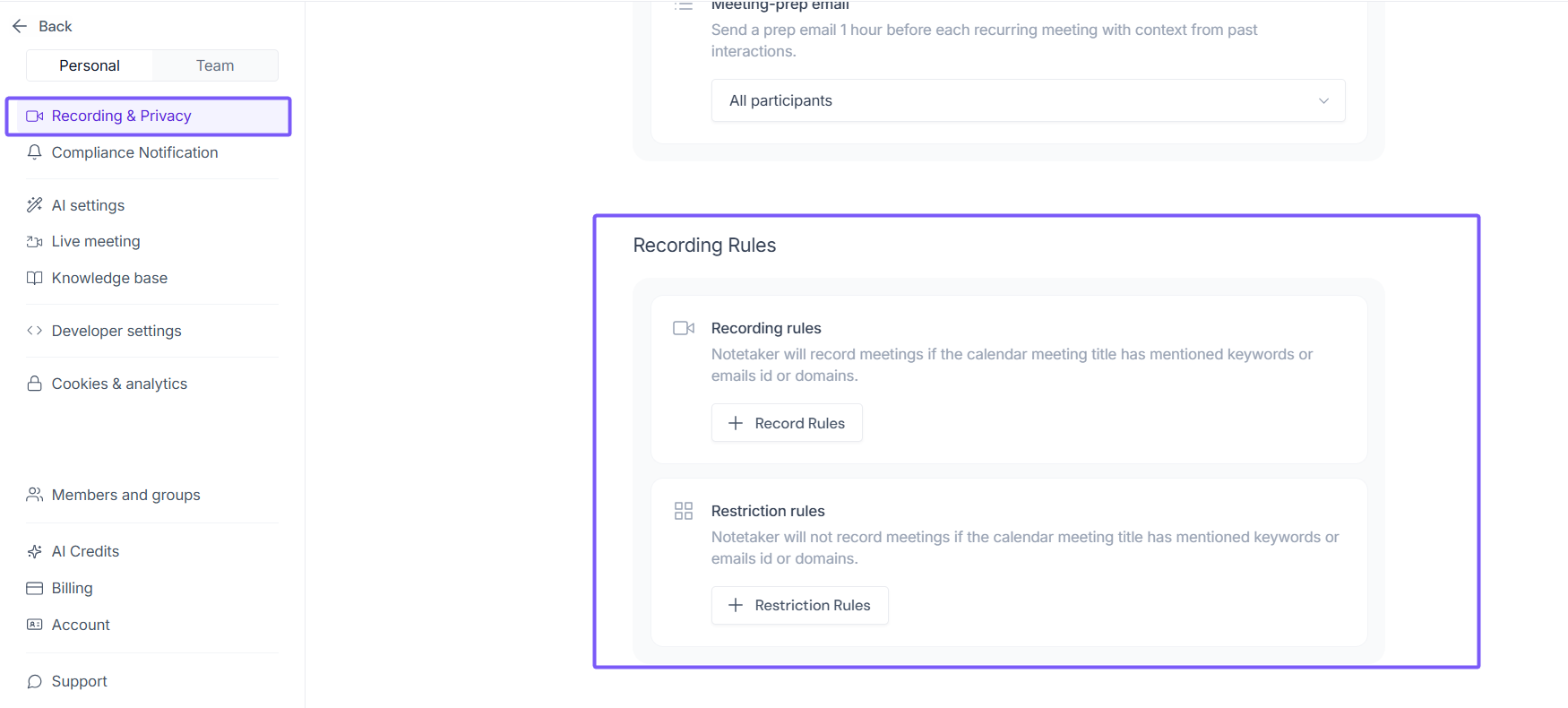This screenshot has width=1568, height=708.
Task: Click the Support chat bubble icon
Action: (x=35, y=681)
